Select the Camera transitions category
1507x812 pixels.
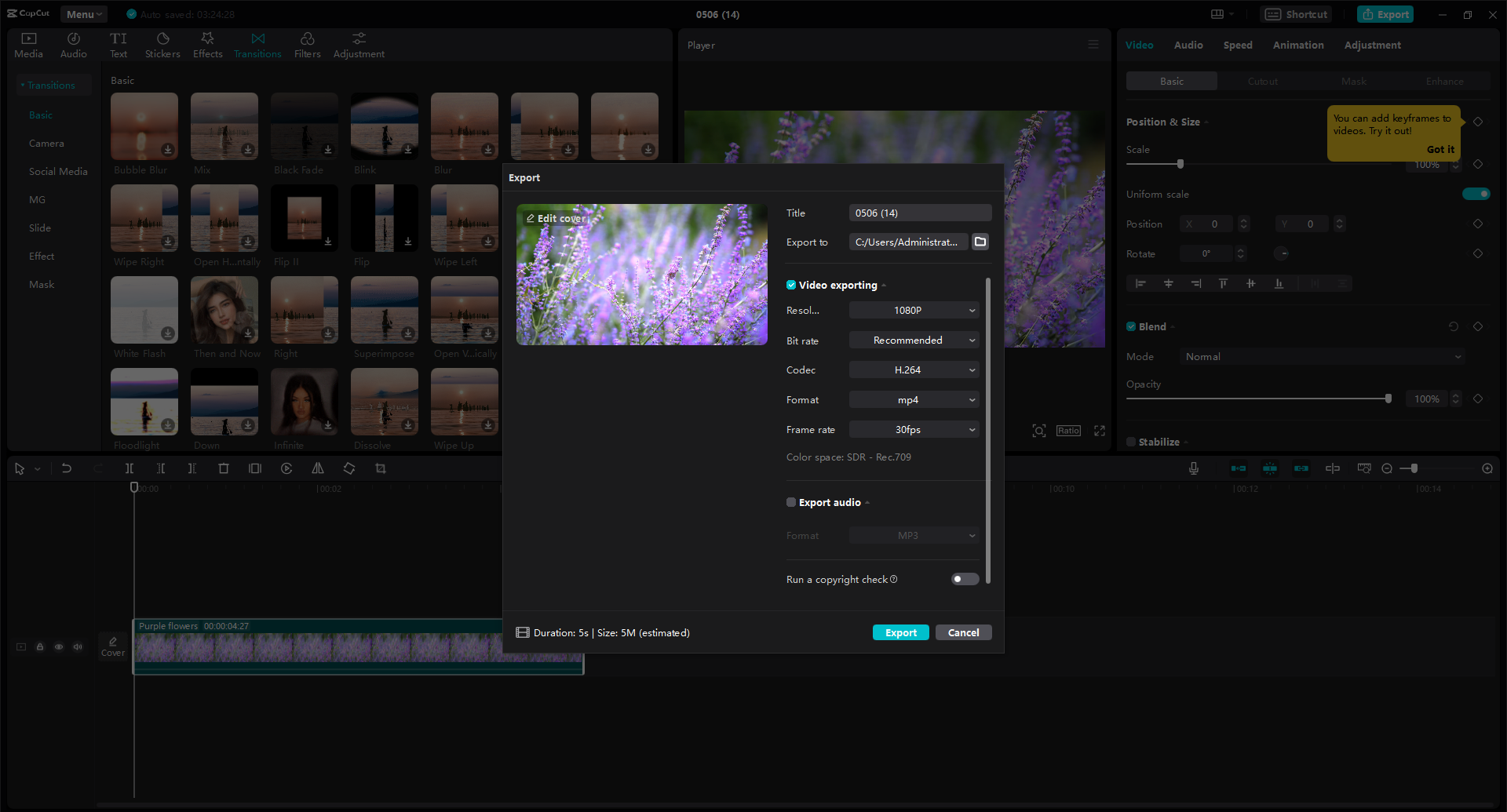tap(46, 144)
